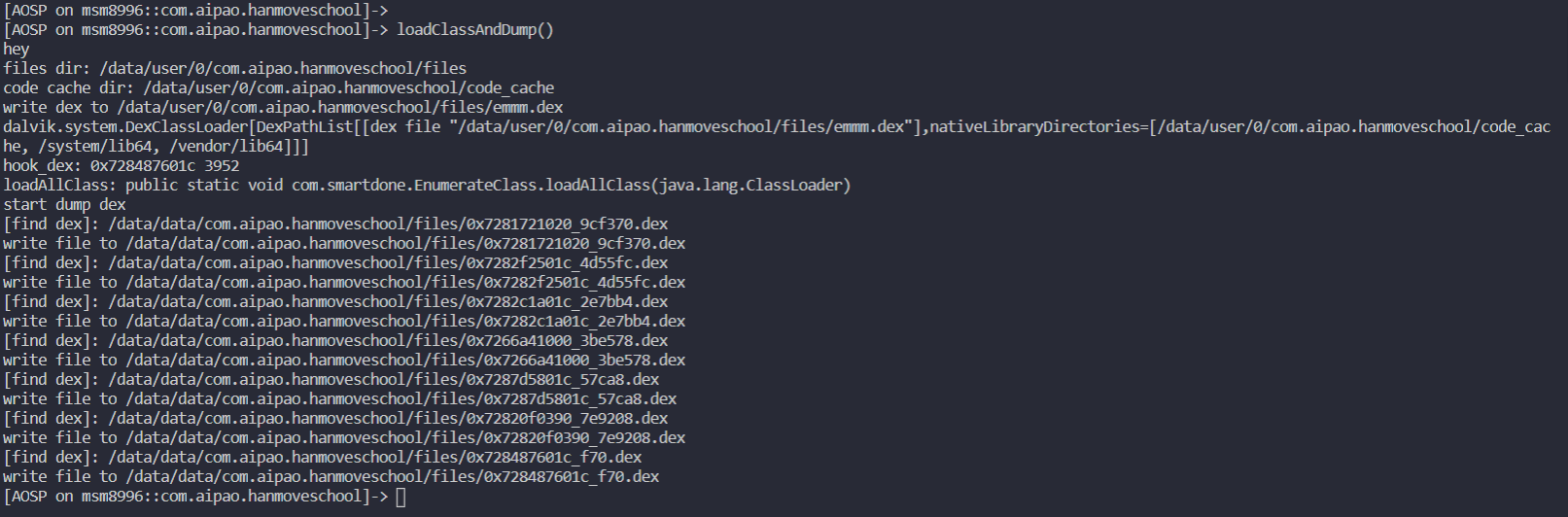Click the loadAllClass method signature line

(427, 185)
